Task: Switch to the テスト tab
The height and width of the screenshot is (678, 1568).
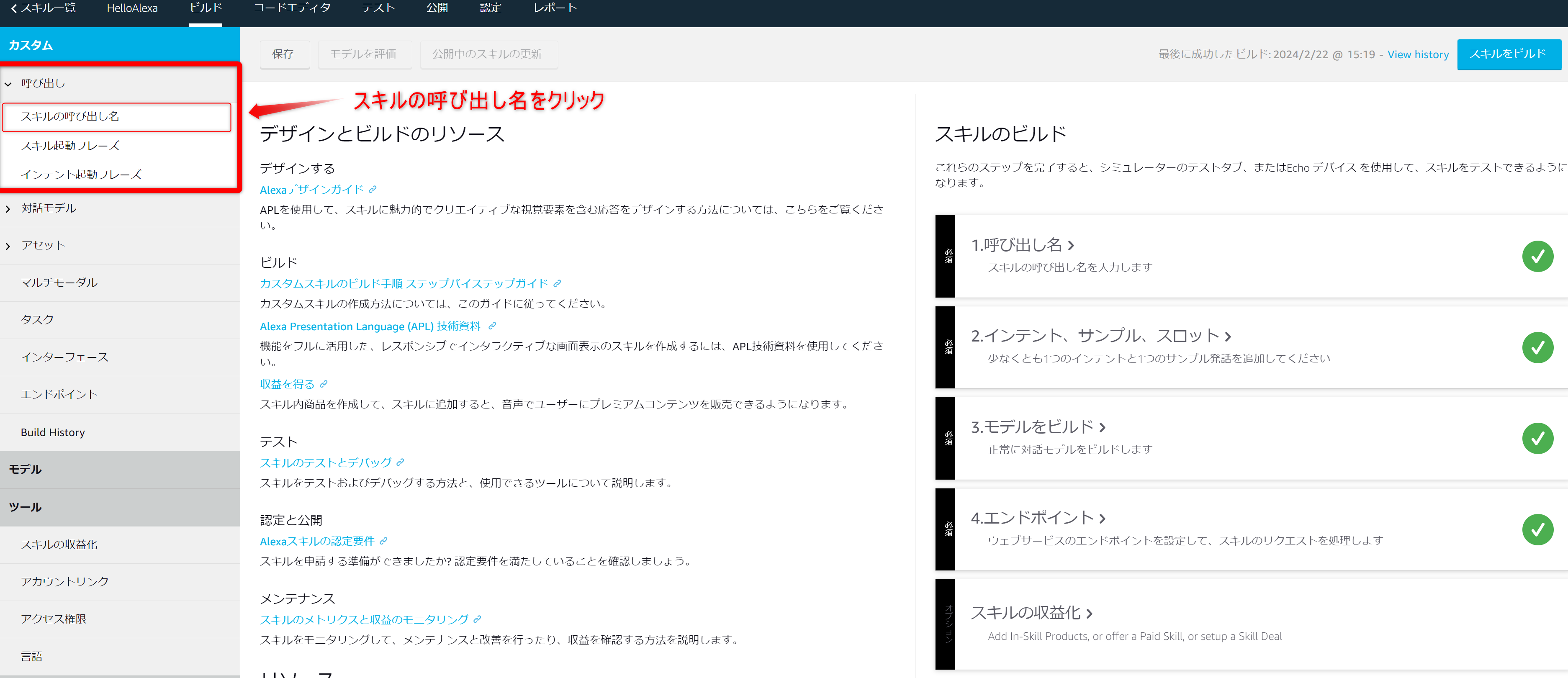Action: pyautogui.click(x=378, y=8)
